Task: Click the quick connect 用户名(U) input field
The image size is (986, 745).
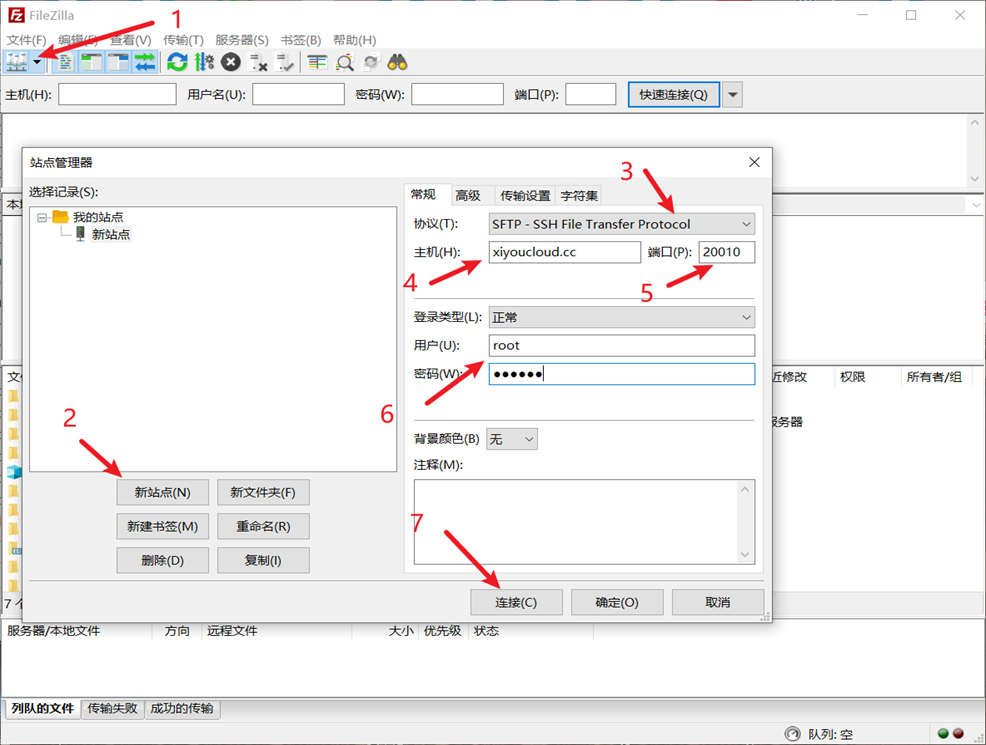Action: pyautogui.click(x=298, y=94)
